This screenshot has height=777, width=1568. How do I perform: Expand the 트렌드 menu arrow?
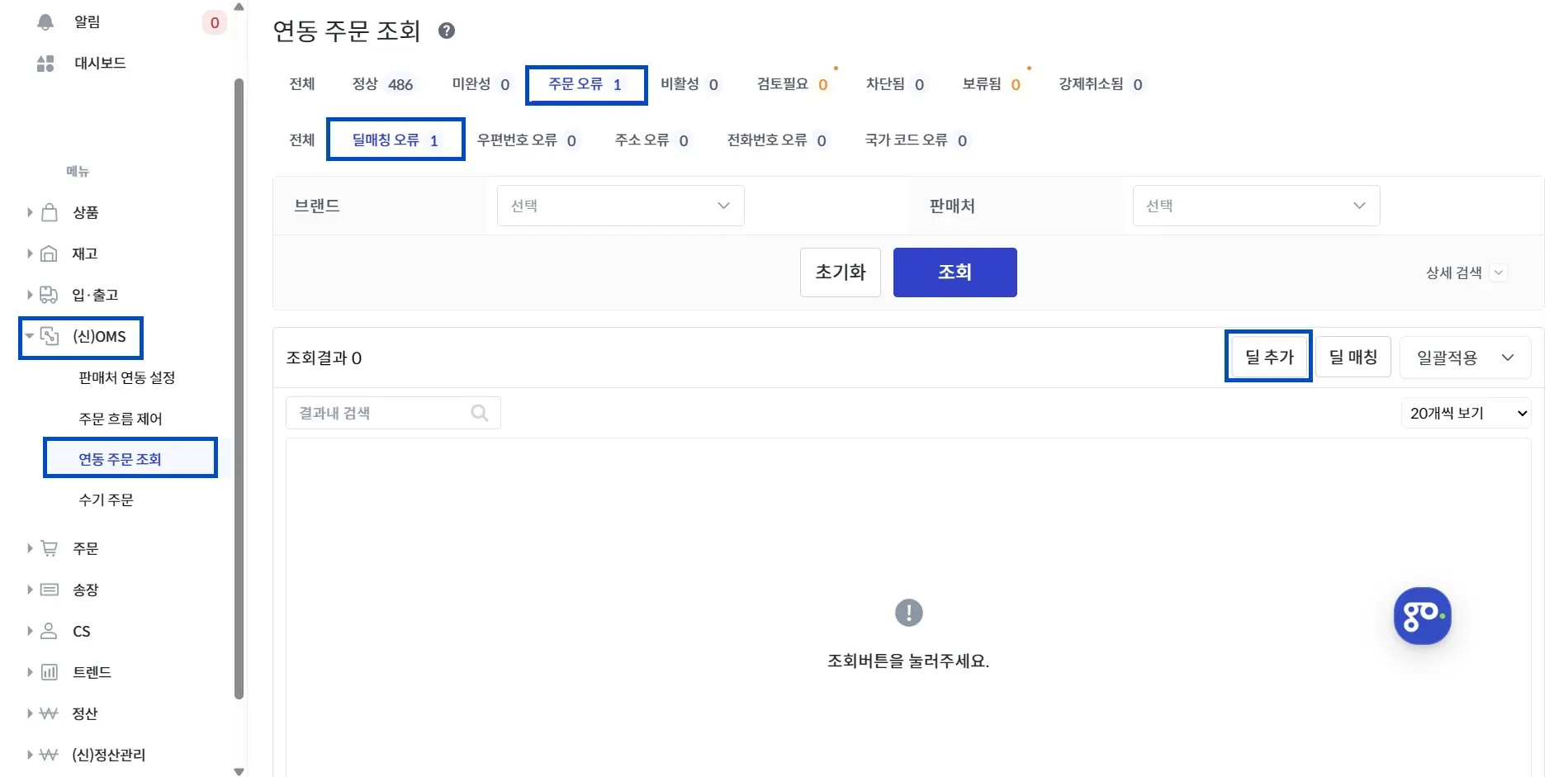coord(30,672)
